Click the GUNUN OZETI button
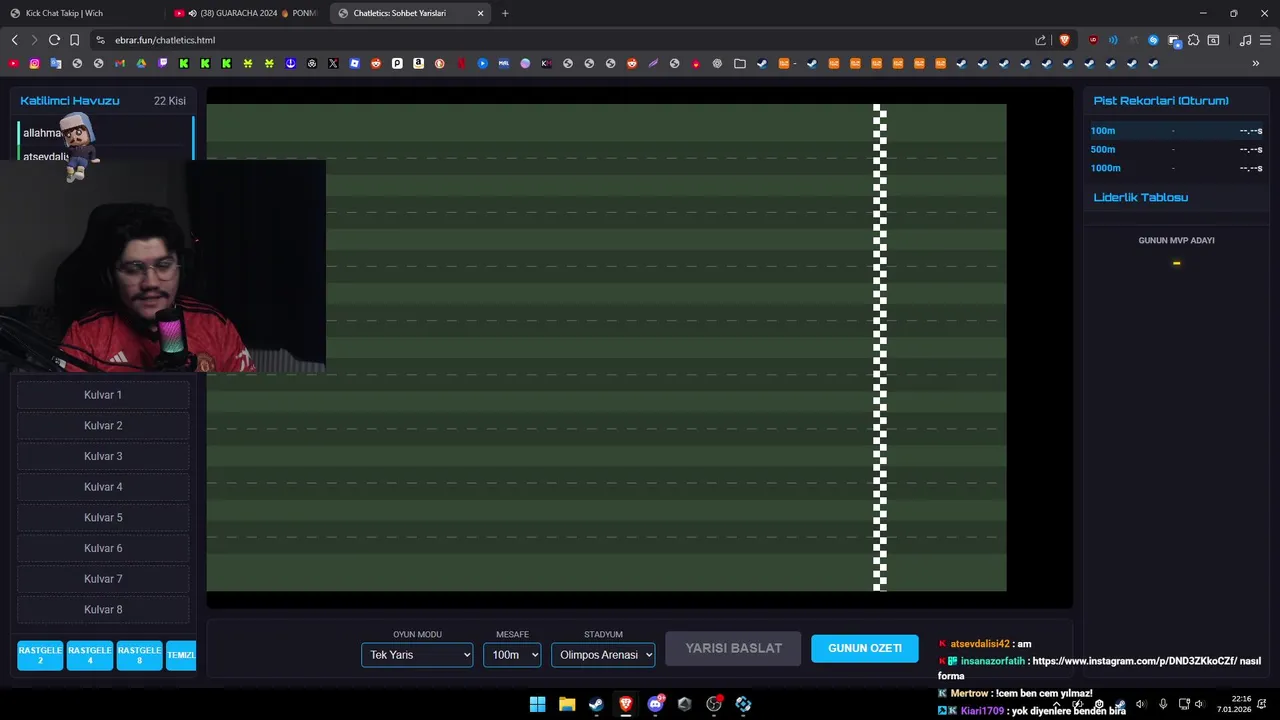This screenshot has height=720, width=1280. [865, 648]
